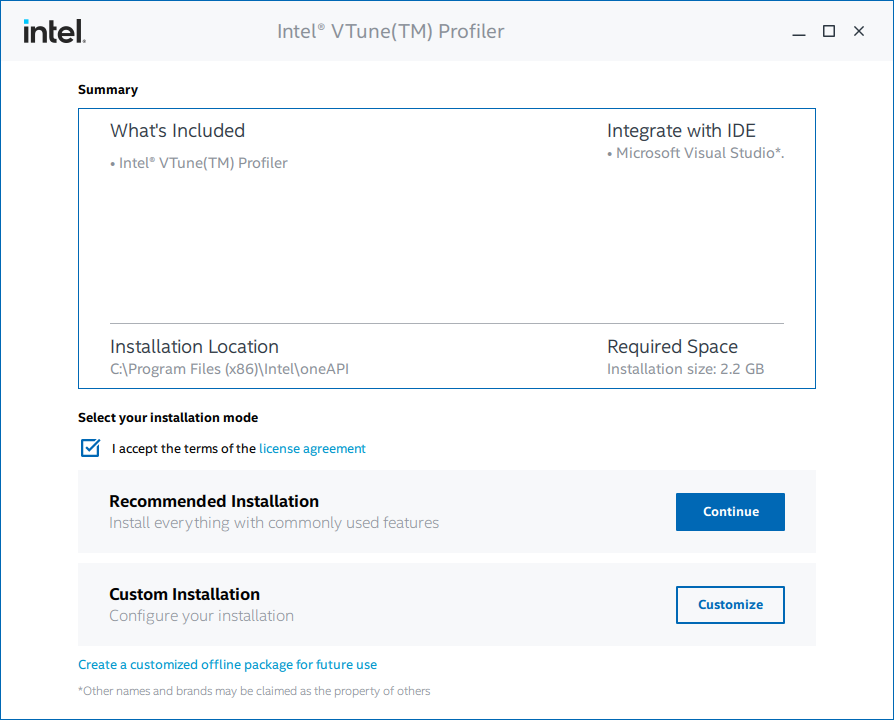Close the VTune Profiler installer

(x=858, y=31)
